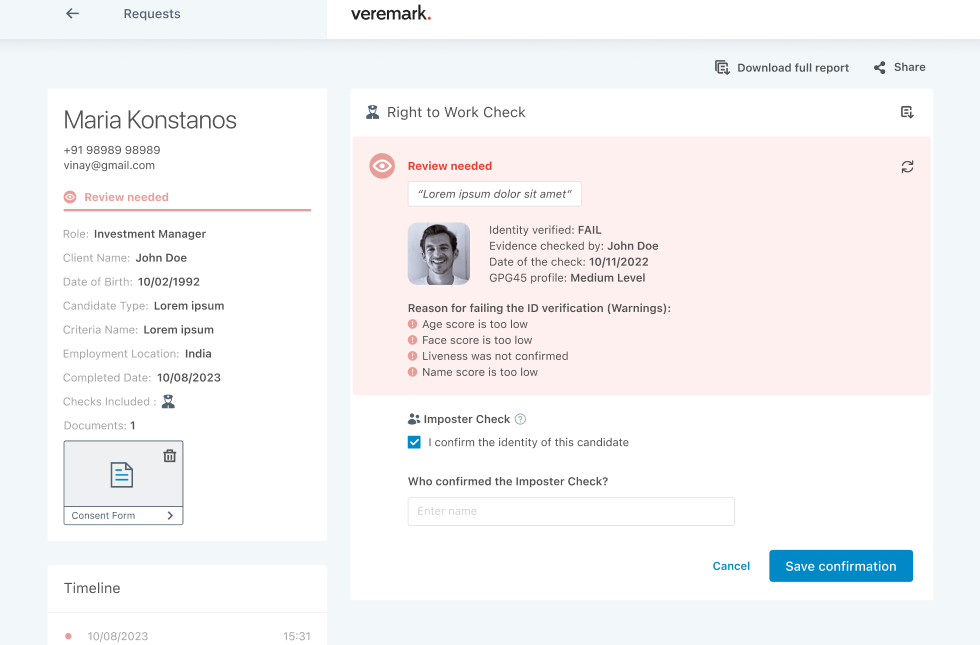
Task: Click the veremark logo
Action: click(390, 14)
